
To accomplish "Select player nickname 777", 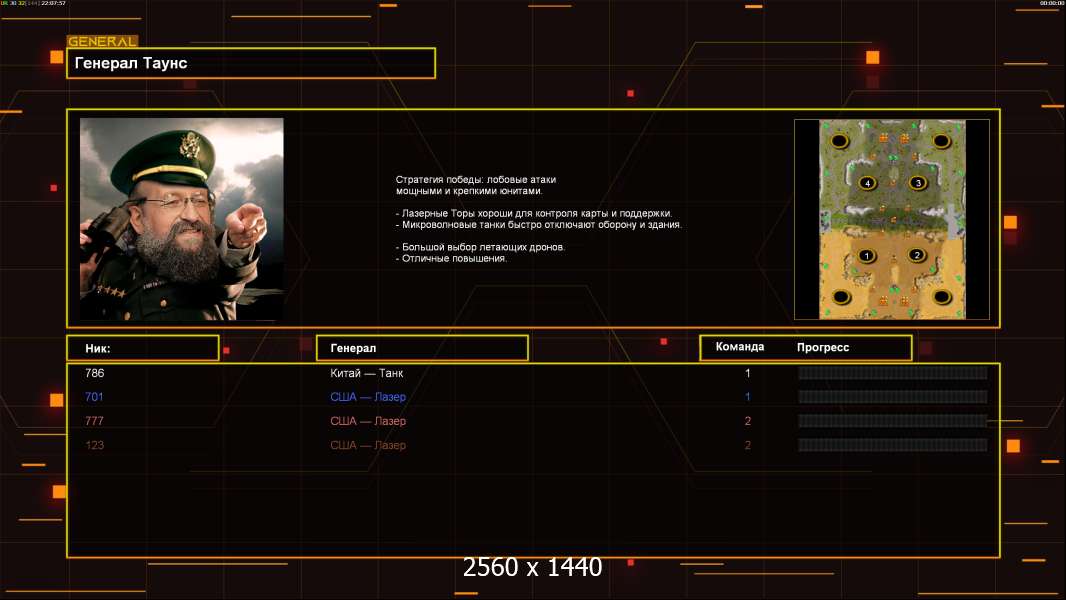I will pyautogui.click(x=94, y=421).
